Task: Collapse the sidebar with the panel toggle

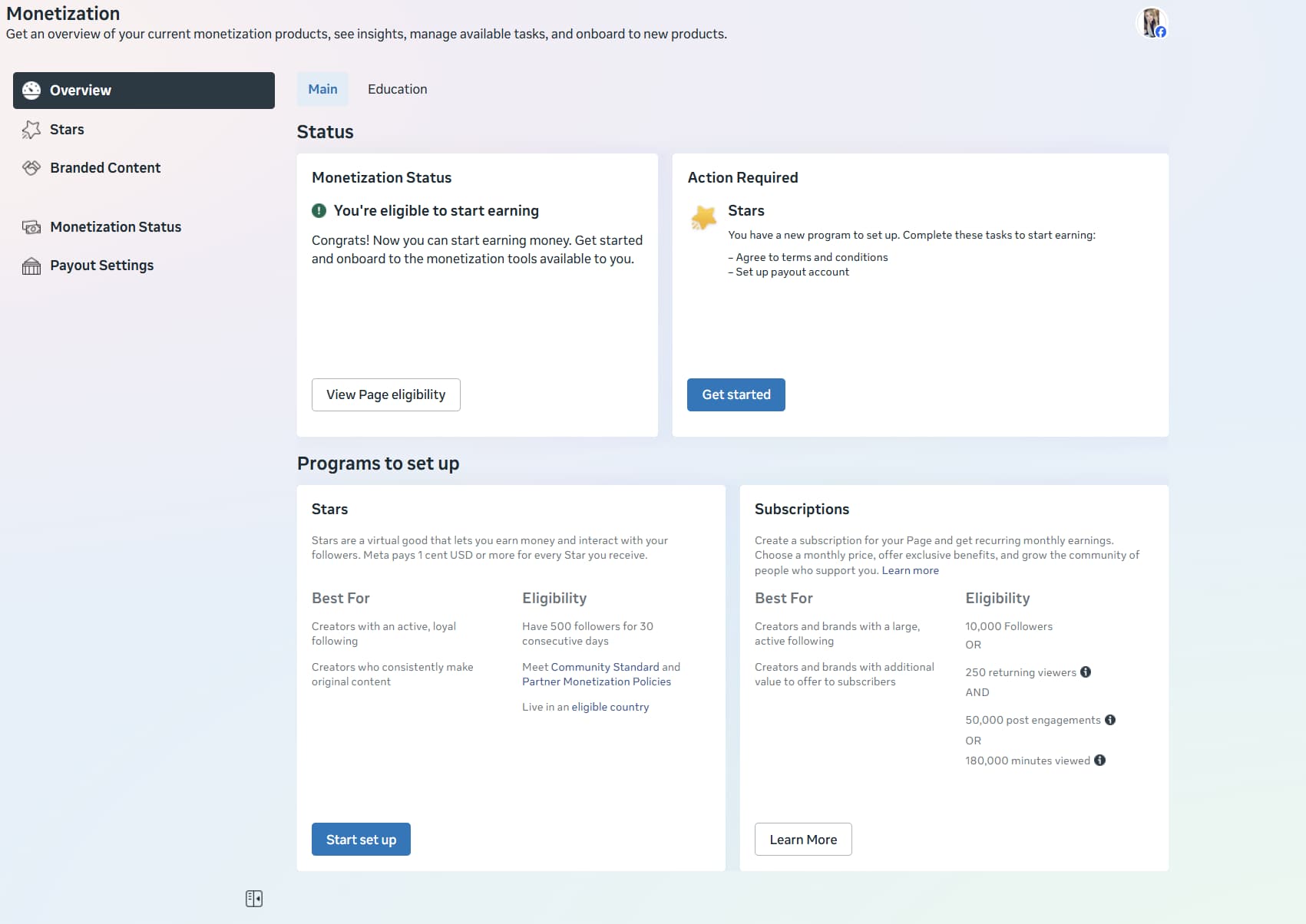Action: point(254,899)
